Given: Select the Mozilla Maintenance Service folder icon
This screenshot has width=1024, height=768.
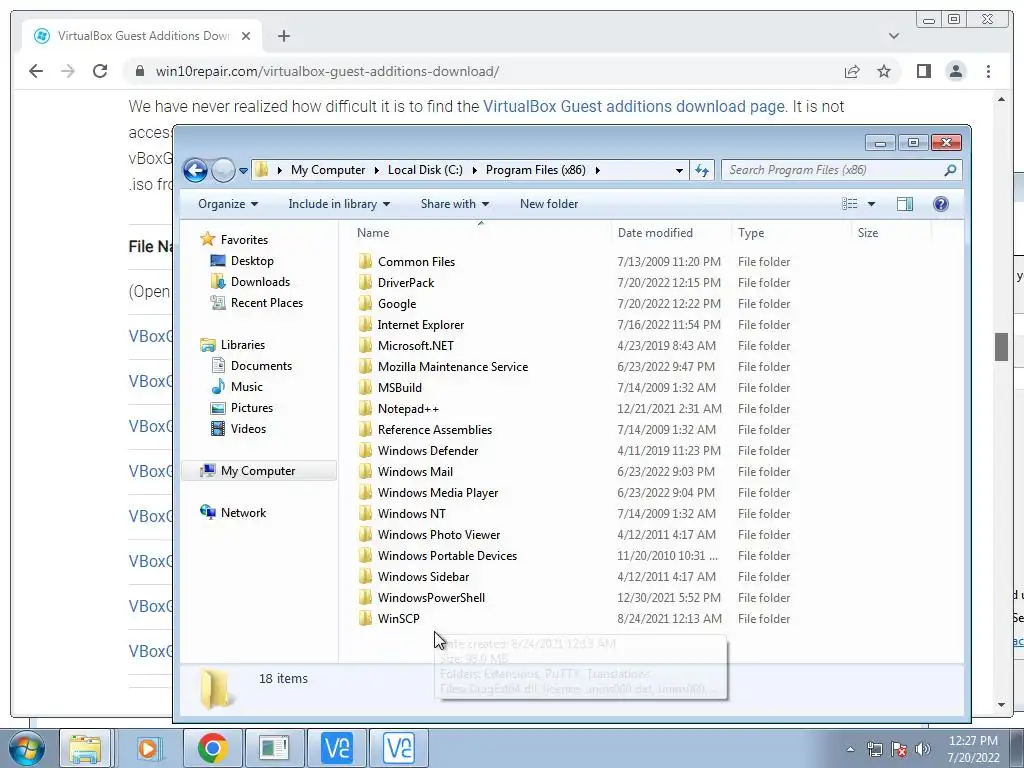Looking at the screenshot, I should pos(365,366).
